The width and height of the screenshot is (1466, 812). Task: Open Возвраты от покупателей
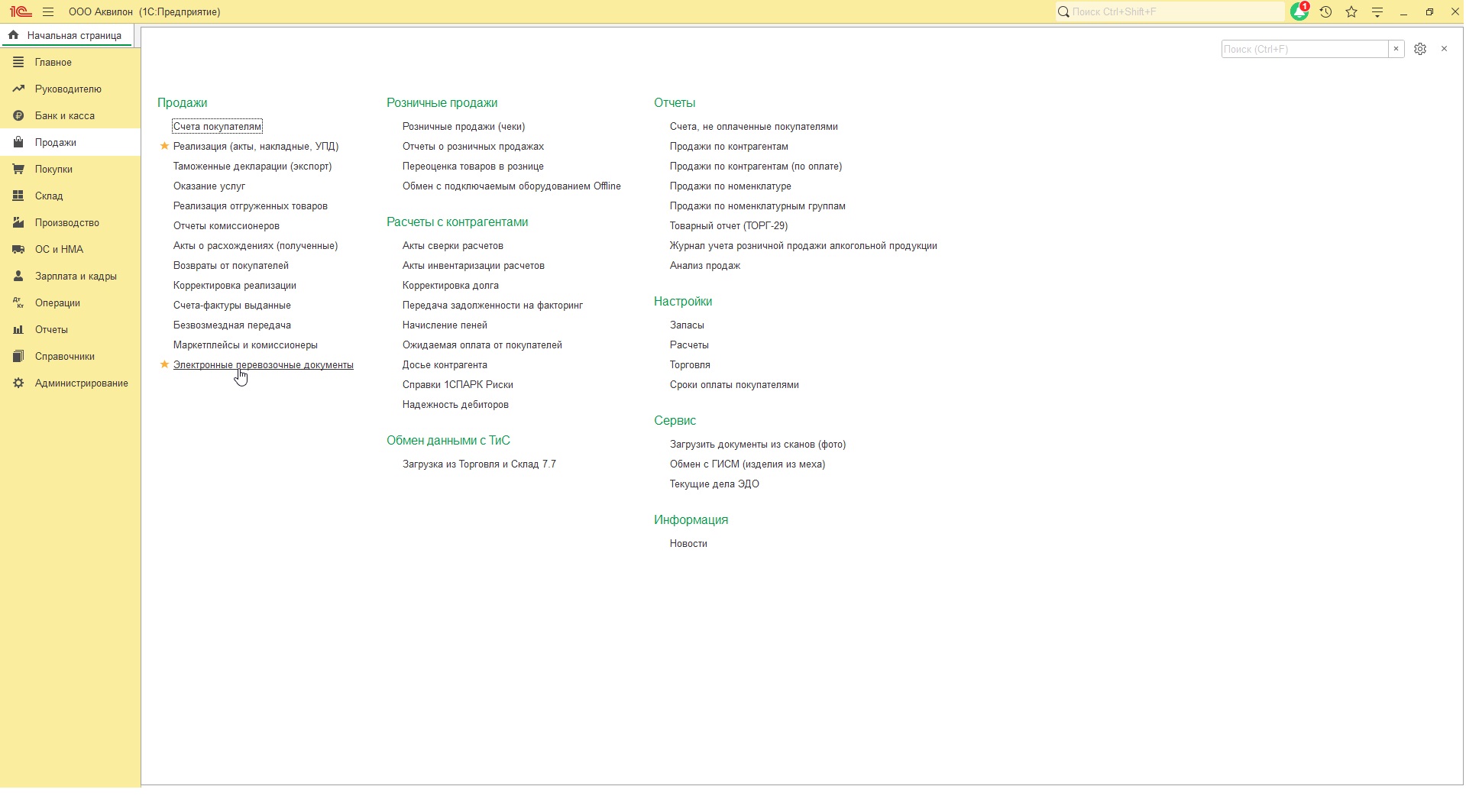[231, 265]
